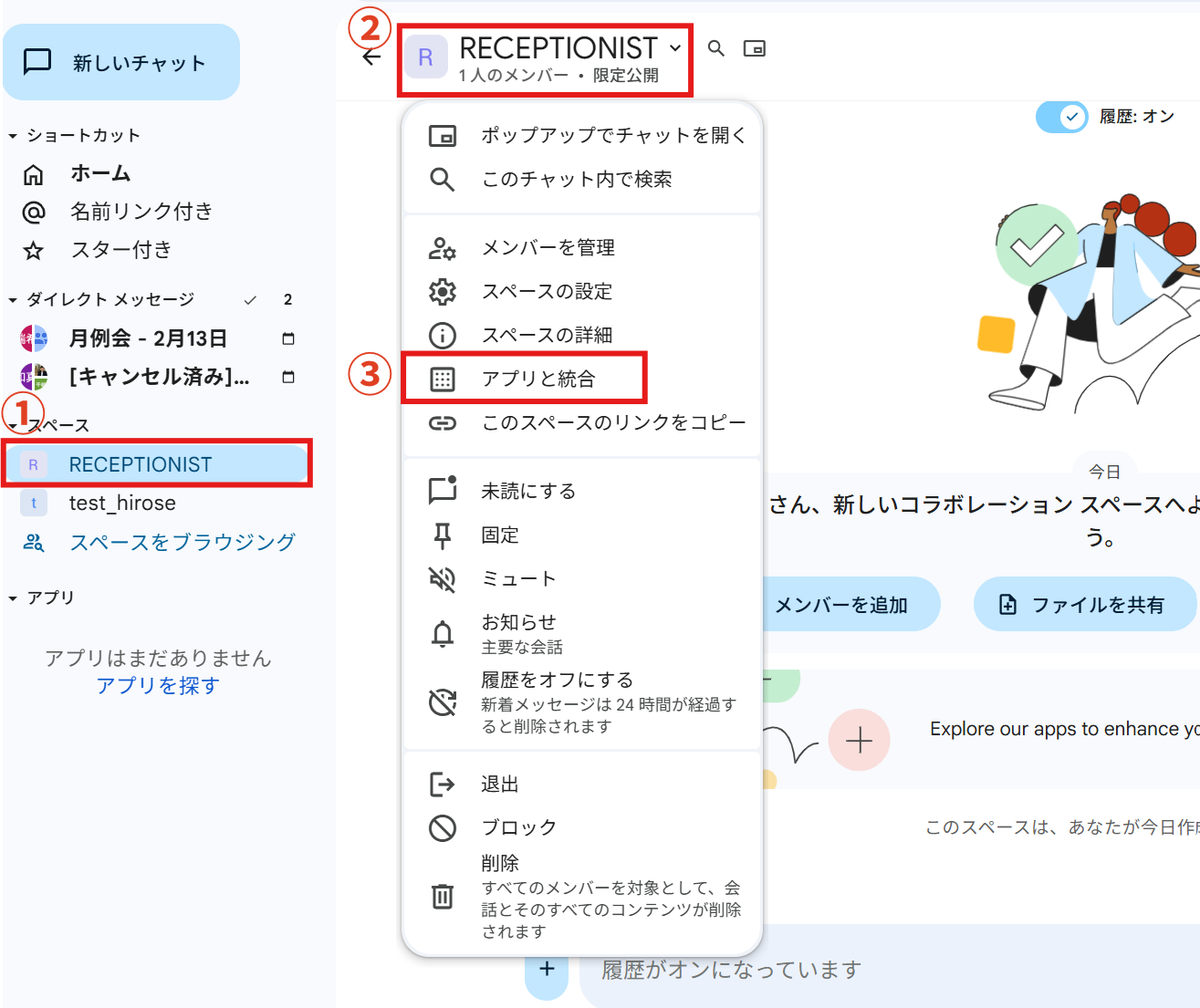The width and height of the screenshot is (1200, 1008).
Task: Open mentions (名前リンク付き) via the @ icon
Action: (x=34, y=213)
